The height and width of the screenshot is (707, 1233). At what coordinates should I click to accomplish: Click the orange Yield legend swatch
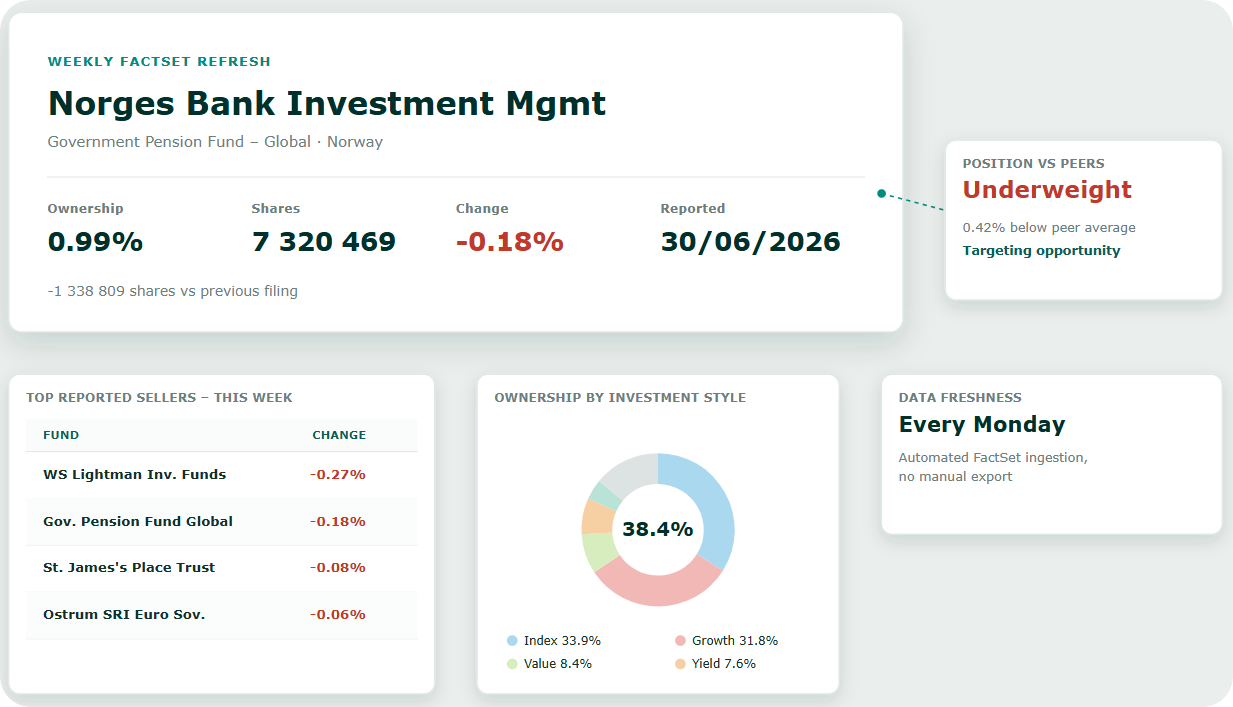tap(680, 664)
